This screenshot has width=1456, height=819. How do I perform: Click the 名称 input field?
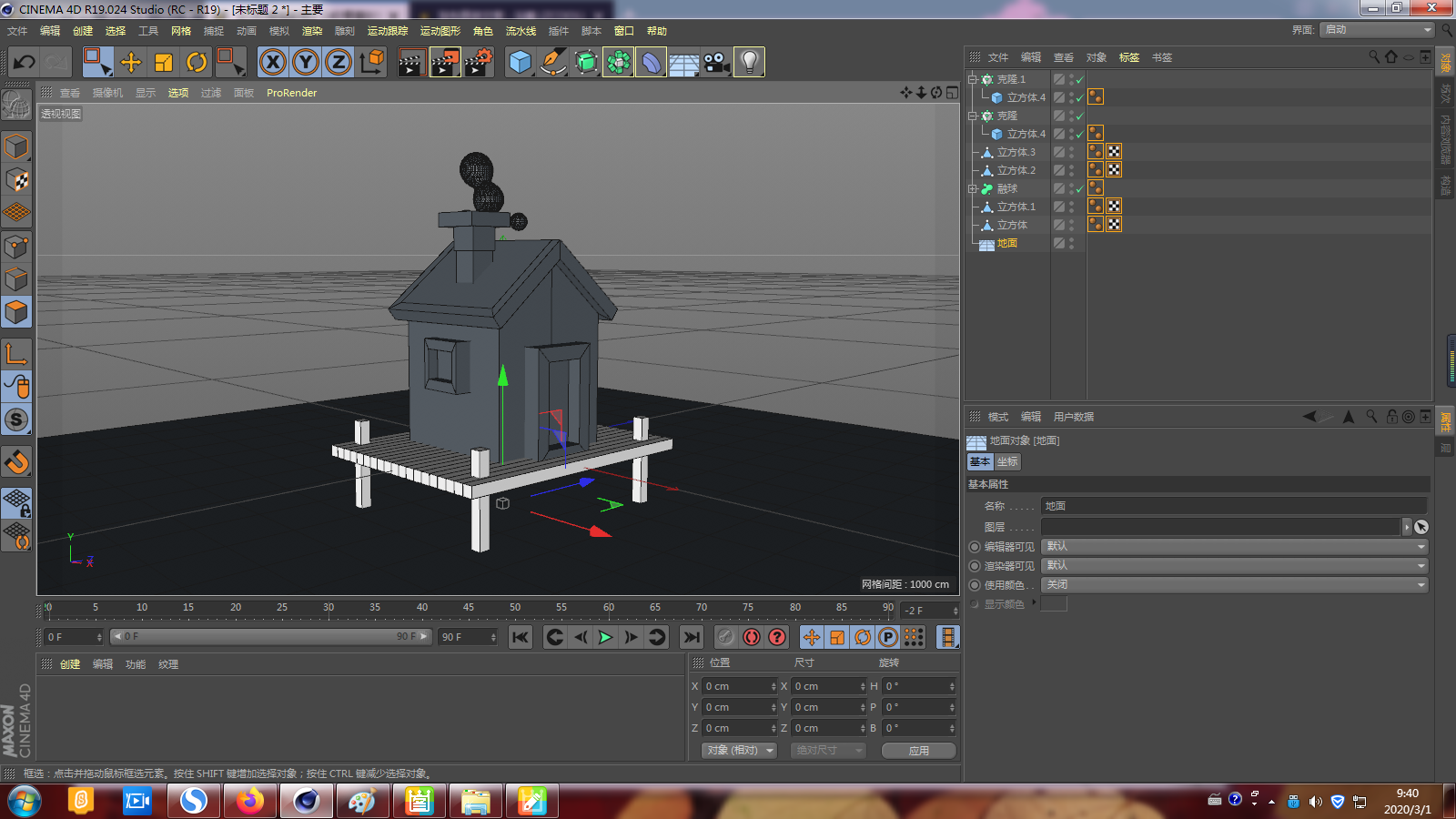[x=1234, y=506]
